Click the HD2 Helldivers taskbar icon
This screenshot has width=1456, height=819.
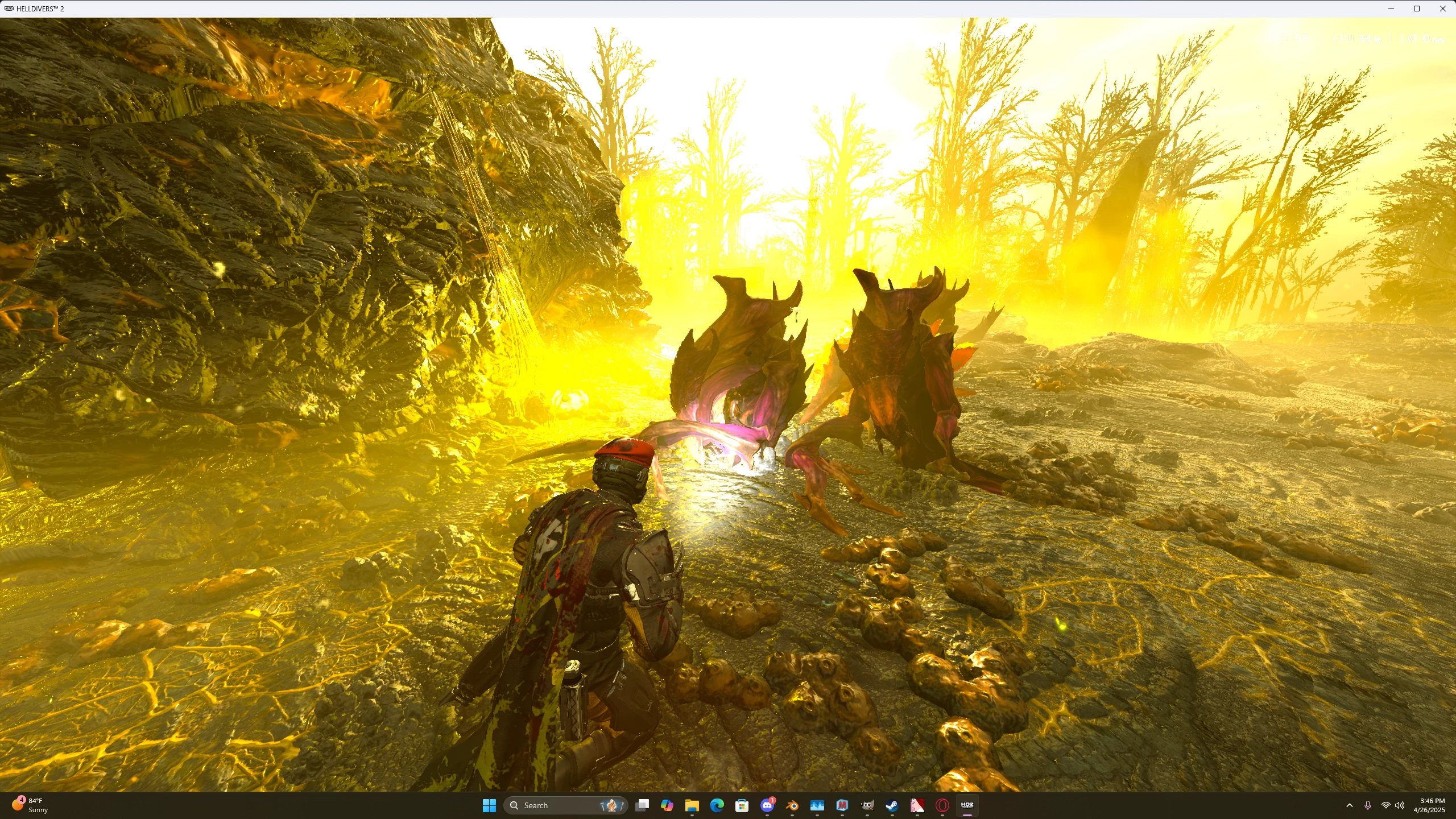[967, 805]
